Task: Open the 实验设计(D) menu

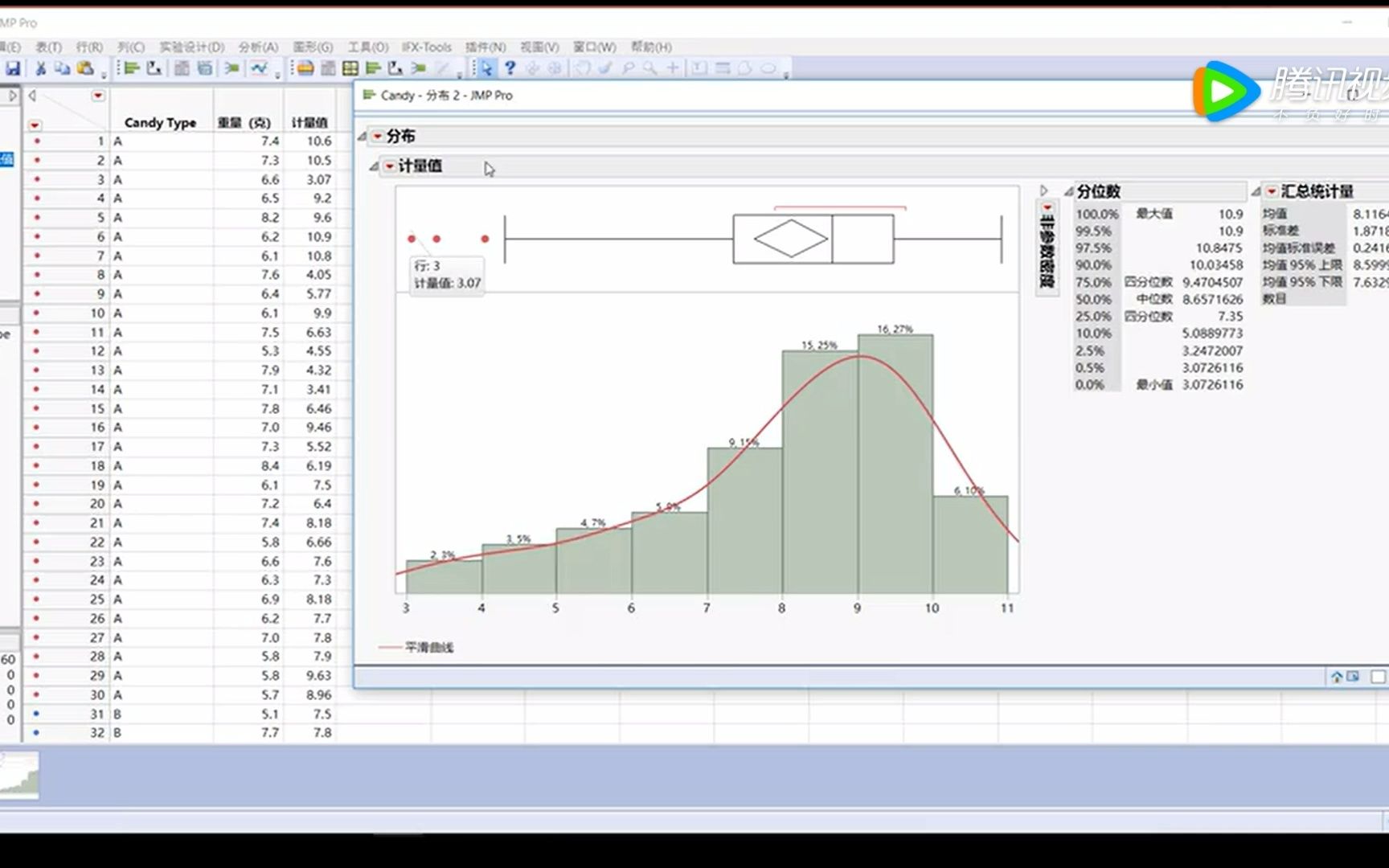Action: [191, 47]
